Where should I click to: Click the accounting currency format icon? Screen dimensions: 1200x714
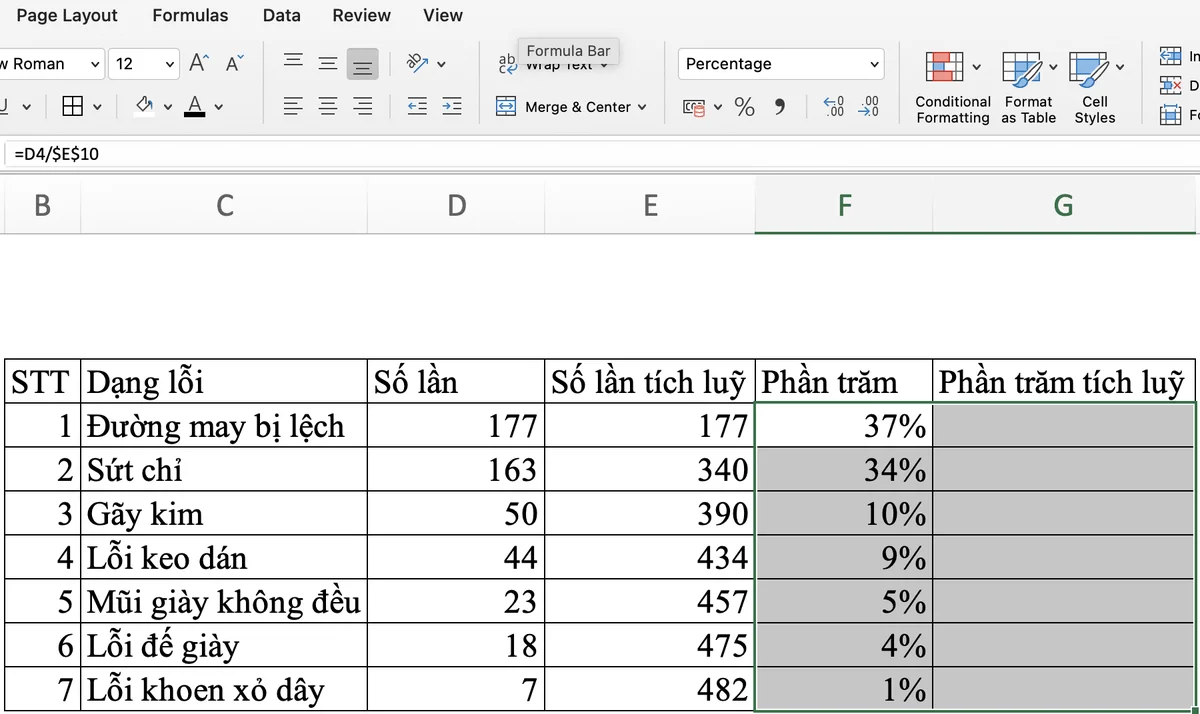click(x=692, y=107)
